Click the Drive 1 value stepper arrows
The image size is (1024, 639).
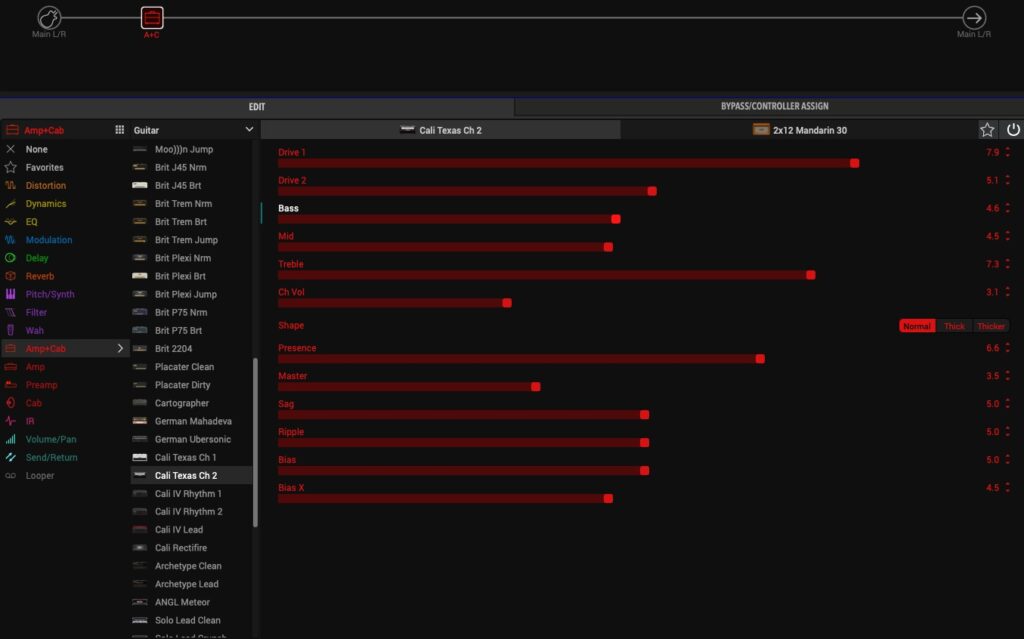click(x=1007, y=153)
